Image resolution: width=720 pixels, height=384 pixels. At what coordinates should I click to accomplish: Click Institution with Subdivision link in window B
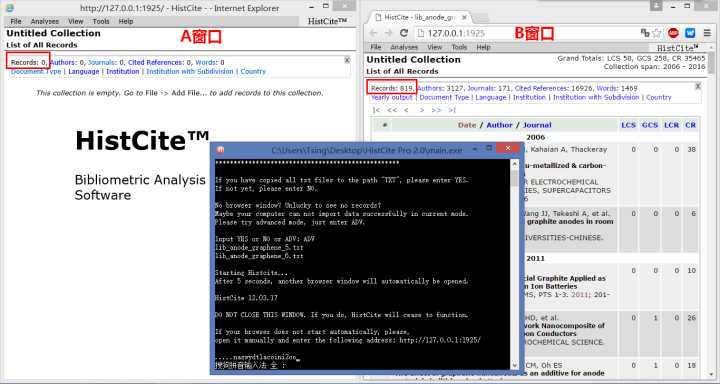click(596, 97)
